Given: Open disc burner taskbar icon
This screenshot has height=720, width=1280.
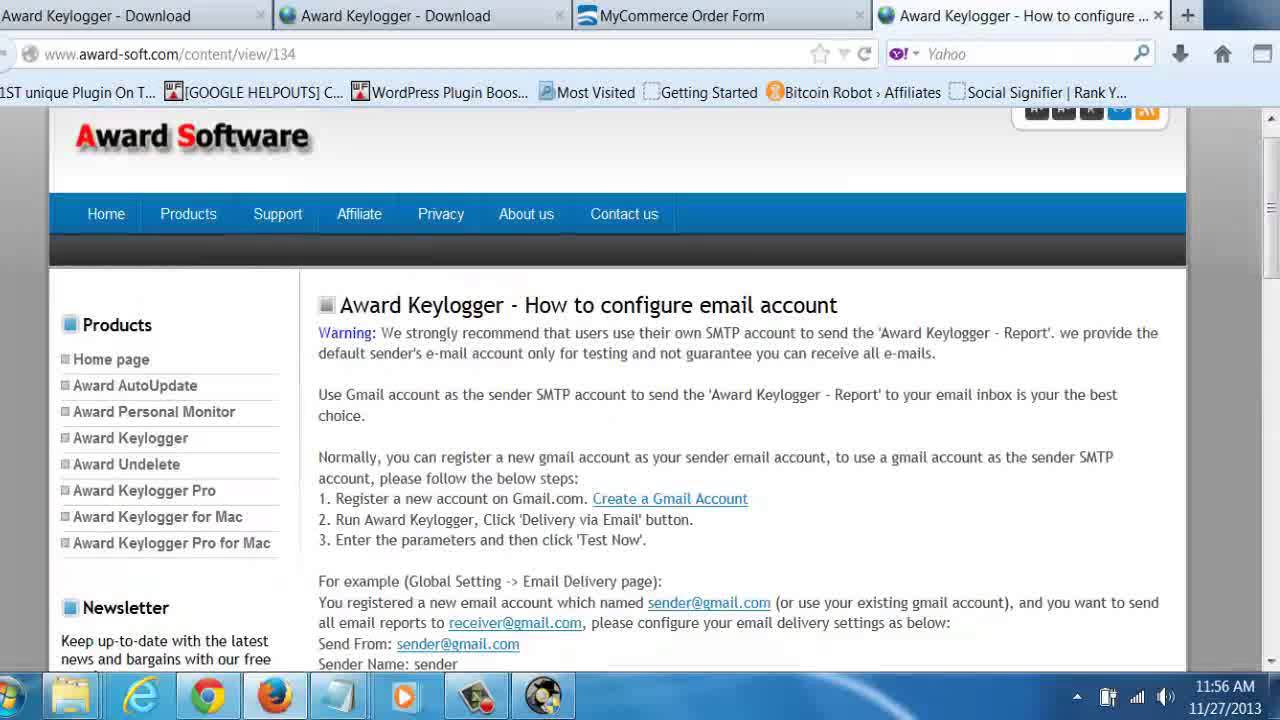Looking at the screenshot, I should [x=543, y=696].
